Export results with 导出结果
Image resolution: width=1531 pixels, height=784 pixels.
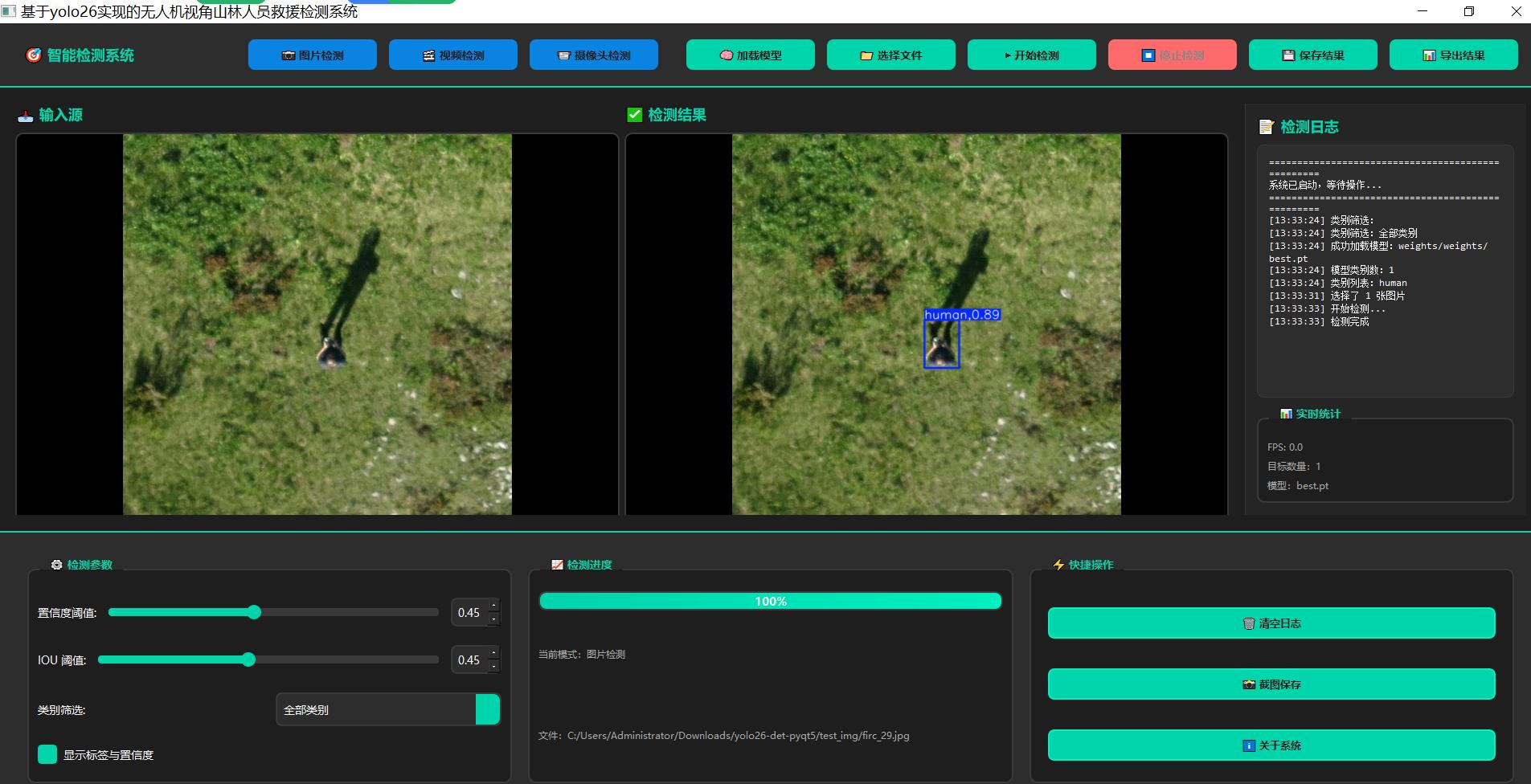coord(1454,55)
